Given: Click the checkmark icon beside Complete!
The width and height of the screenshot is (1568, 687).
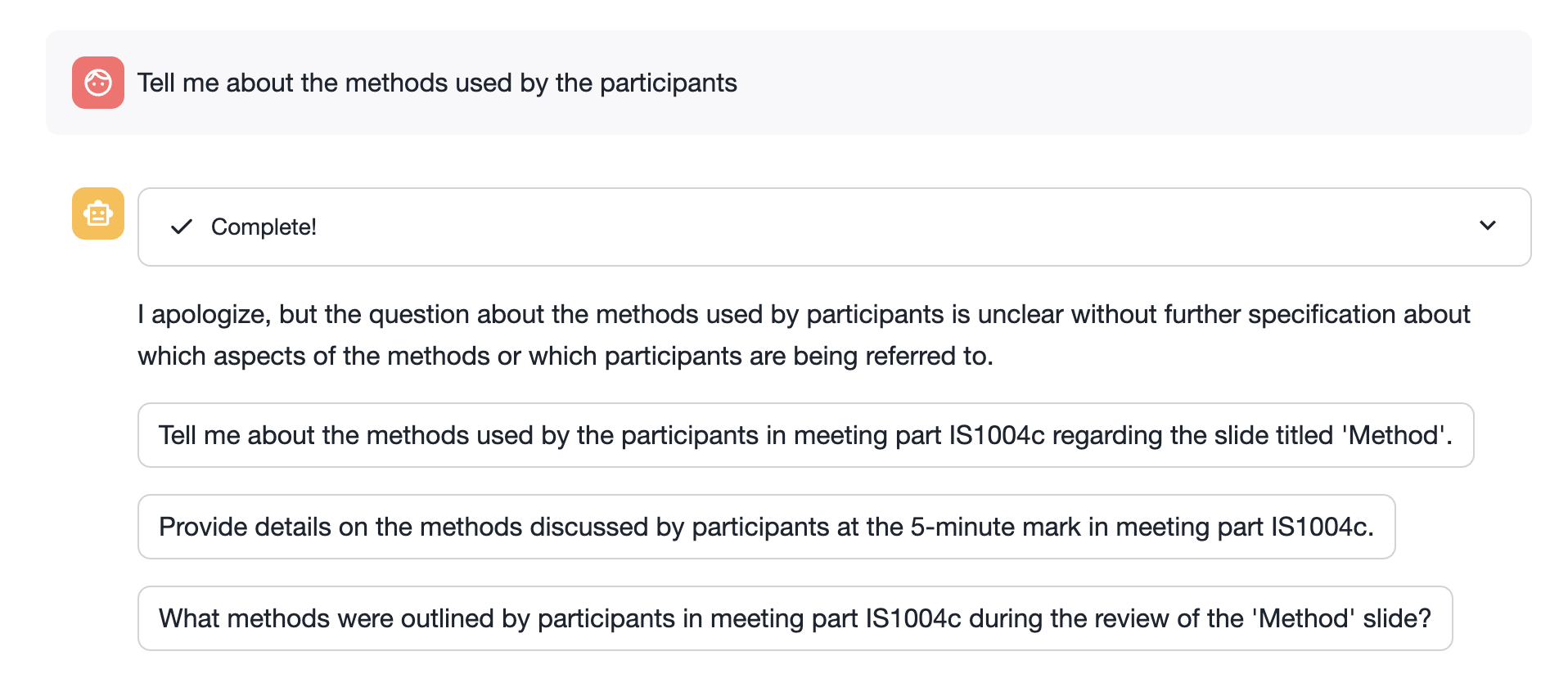Looking at the screenshot, I should tap(181, 227).
